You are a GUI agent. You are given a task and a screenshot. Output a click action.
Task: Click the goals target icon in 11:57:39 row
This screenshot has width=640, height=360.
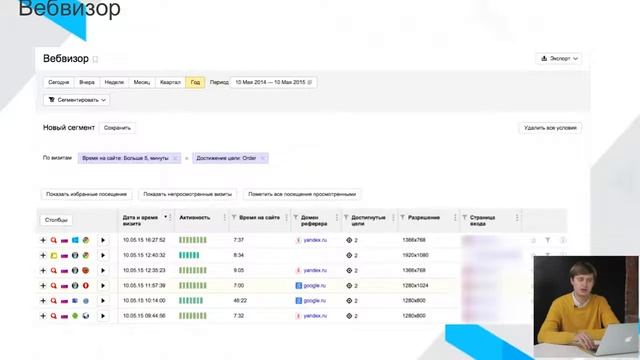[349, 286]
